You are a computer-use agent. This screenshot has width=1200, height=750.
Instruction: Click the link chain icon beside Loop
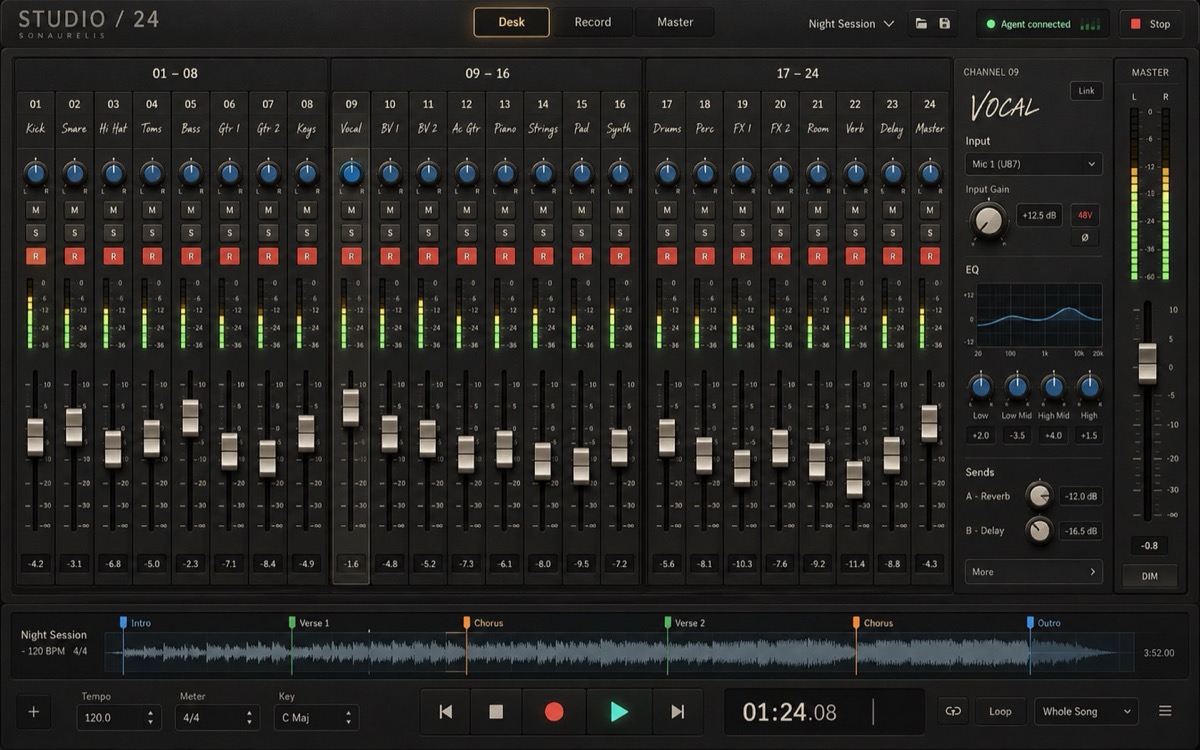tap(953, 712)
